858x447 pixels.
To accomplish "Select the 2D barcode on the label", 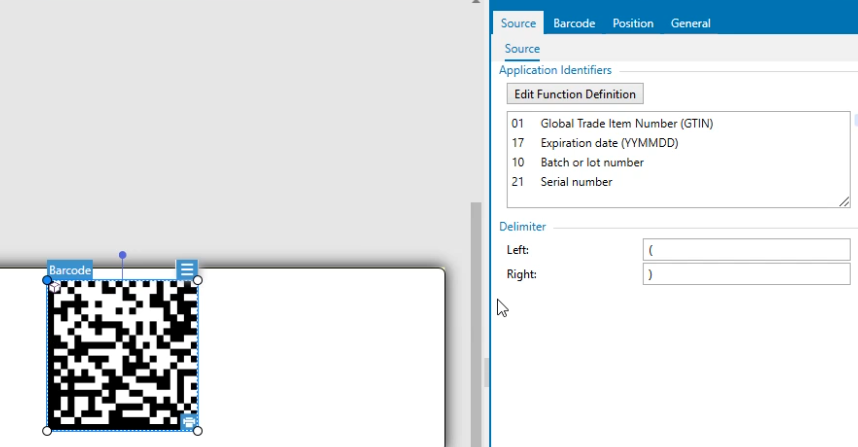I will click(x=120, y=355).
